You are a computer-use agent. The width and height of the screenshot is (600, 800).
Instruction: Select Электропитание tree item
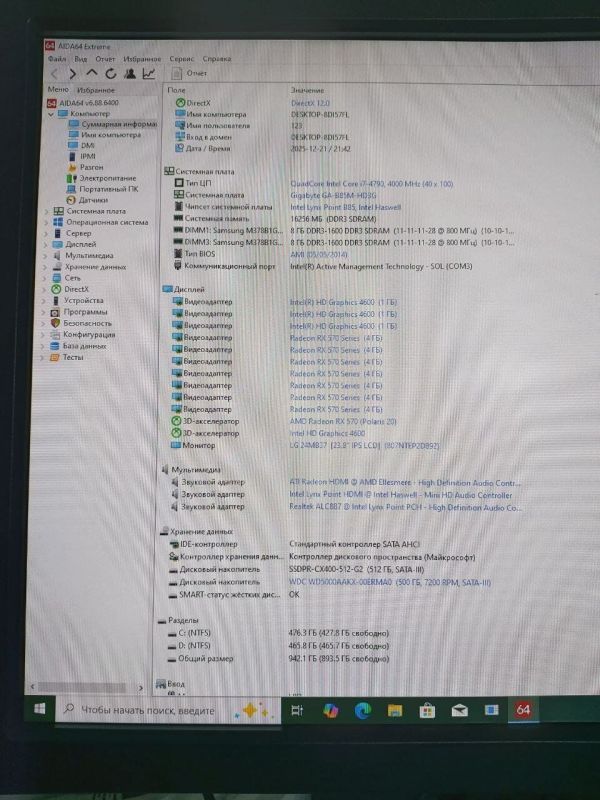coord(107,178)
